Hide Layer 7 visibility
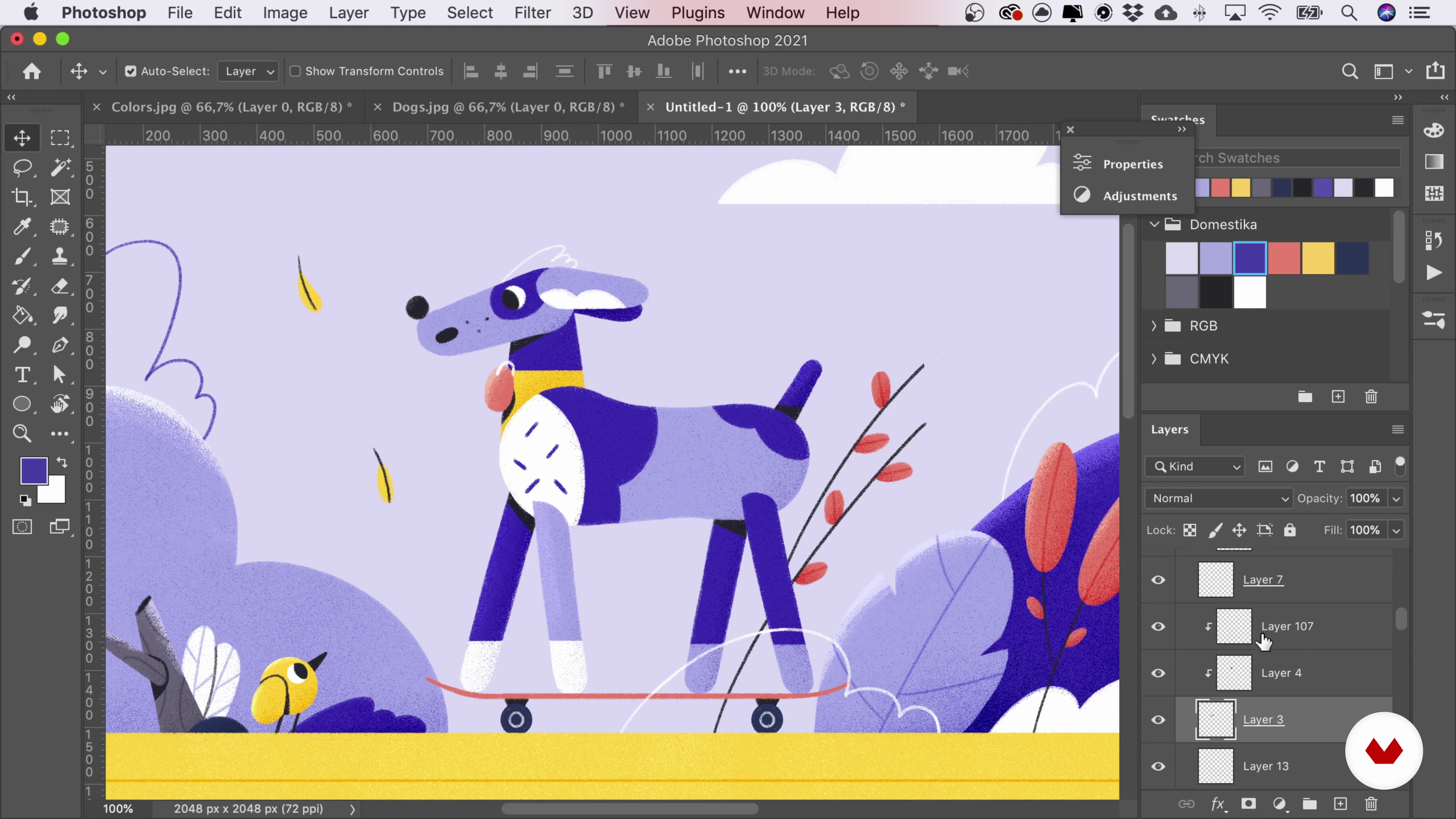 tap(1158, 580)
